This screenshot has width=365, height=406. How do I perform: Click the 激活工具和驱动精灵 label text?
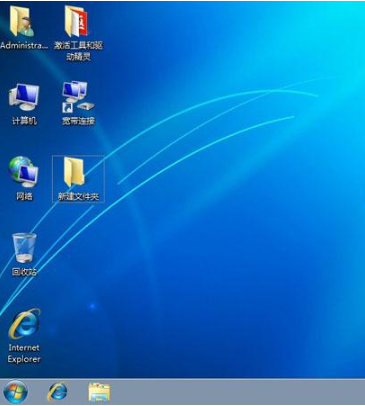[78, 51]
